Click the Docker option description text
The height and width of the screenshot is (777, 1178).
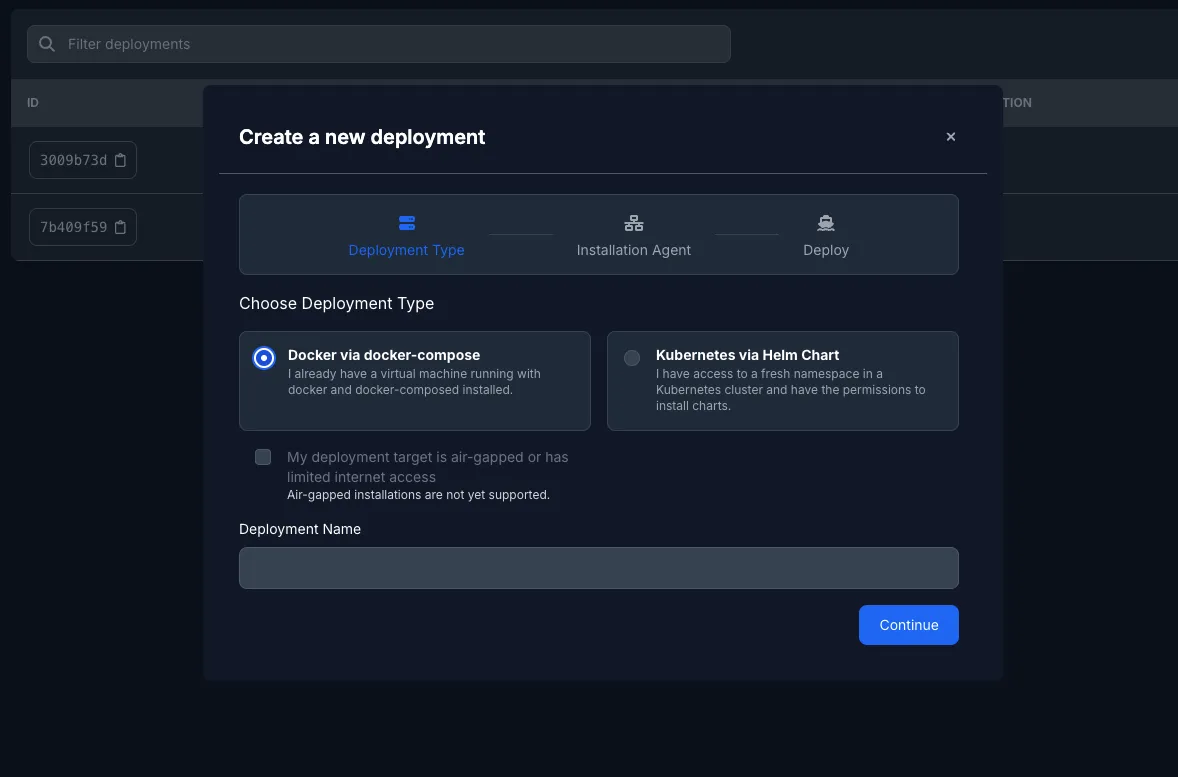tap(414, 382)
